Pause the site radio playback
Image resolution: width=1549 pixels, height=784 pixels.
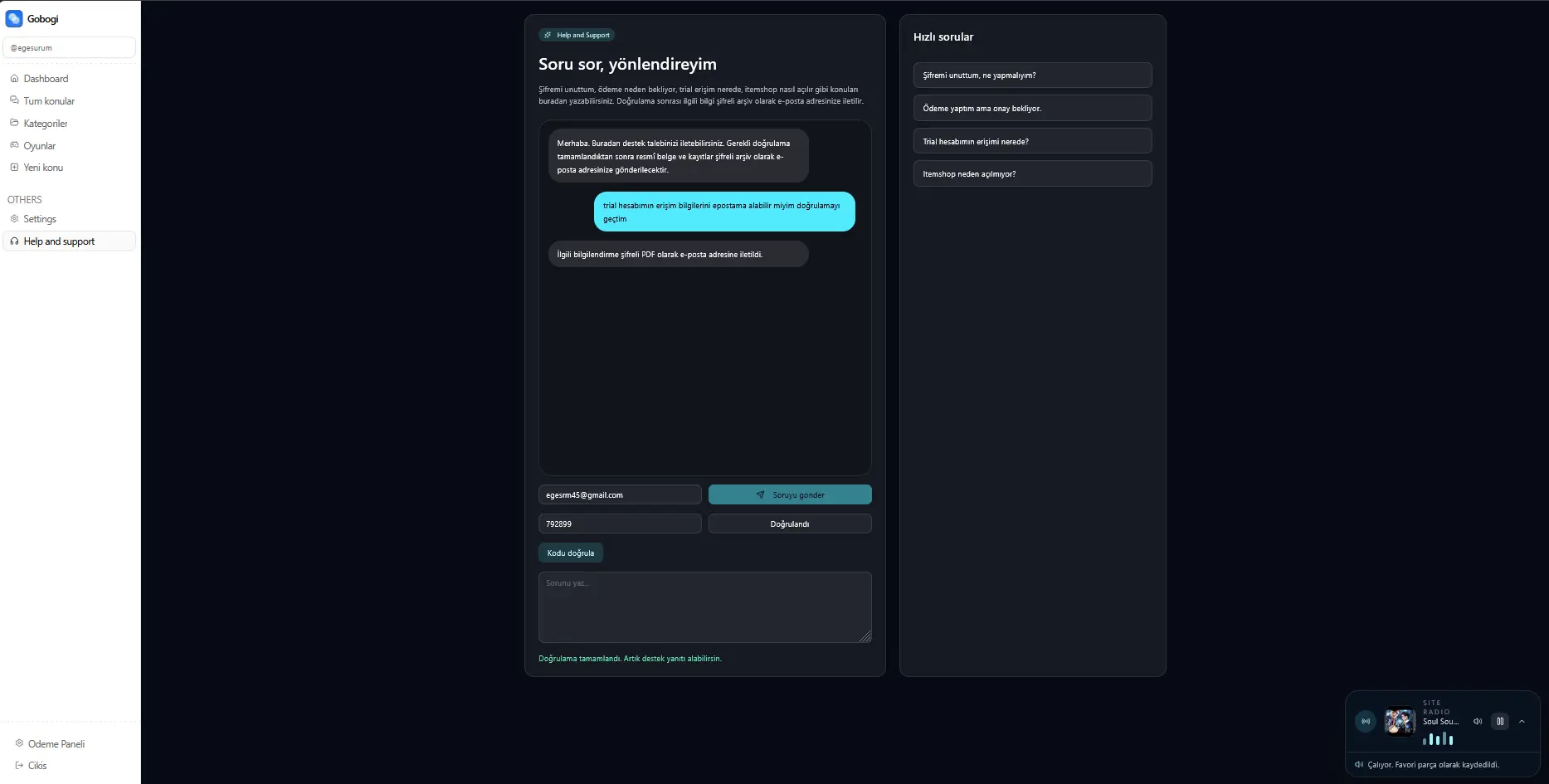1500,722
